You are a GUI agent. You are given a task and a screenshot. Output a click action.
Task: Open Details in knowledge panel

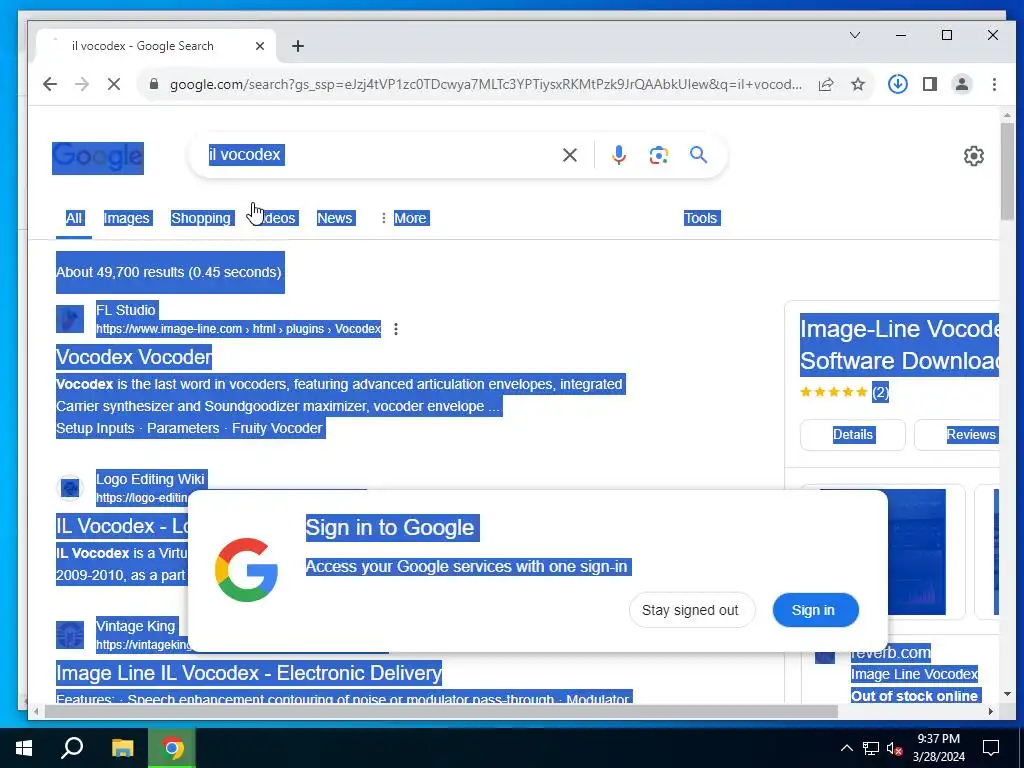(x=853, y=435)
